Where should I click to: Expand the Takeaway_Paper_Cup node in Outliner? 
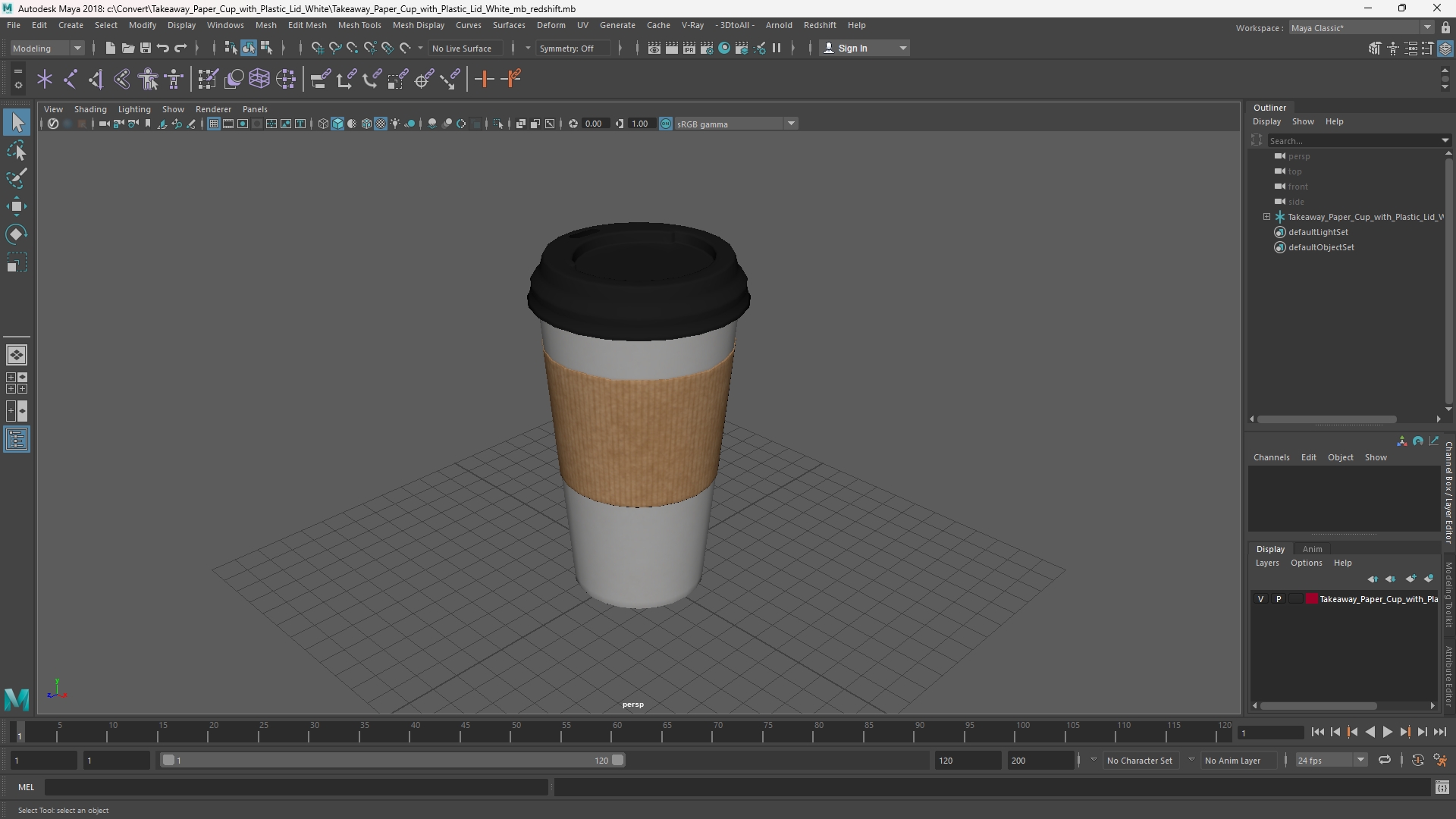[1266, 217]
